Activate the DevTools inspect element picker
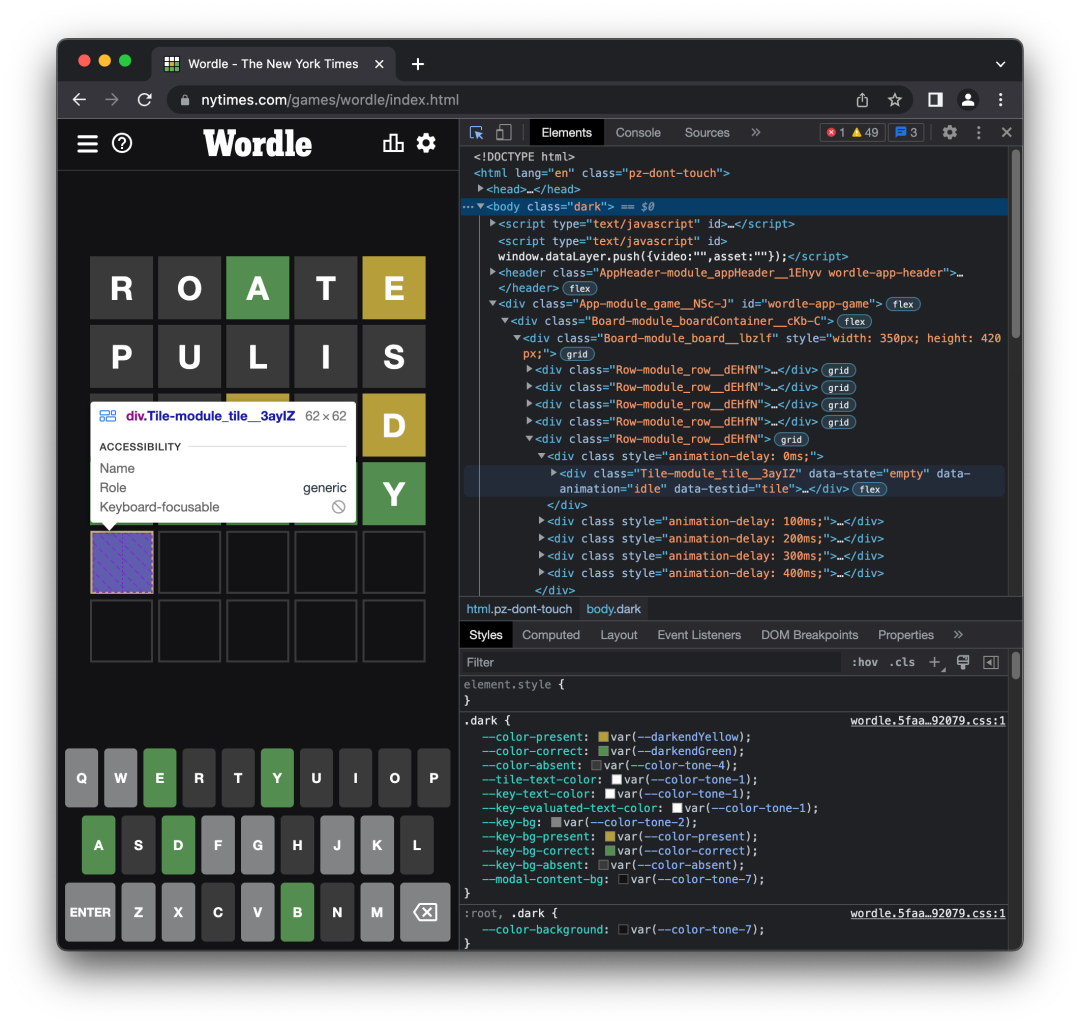The height and width of the screenshot is (1026, 1080). (x=476, y=132)
